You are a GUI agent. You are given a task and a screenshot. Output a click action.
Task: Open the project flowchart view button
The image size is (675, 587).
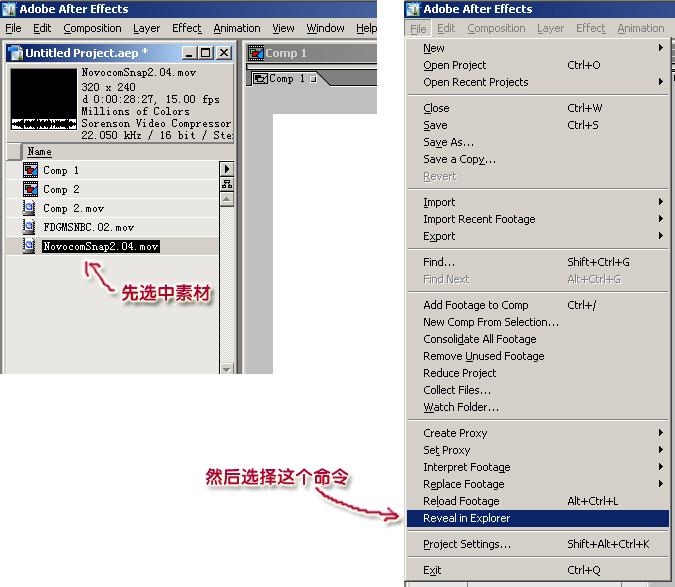click(x=226, y=184)
